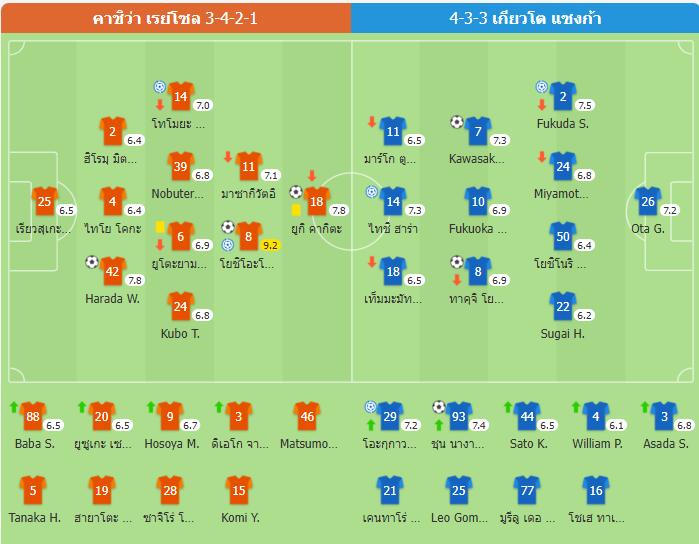This screenshot has height=544, width=699.
Task: Select orange team 3-4-2-1 header tab
Action: (x=176, y=18)
